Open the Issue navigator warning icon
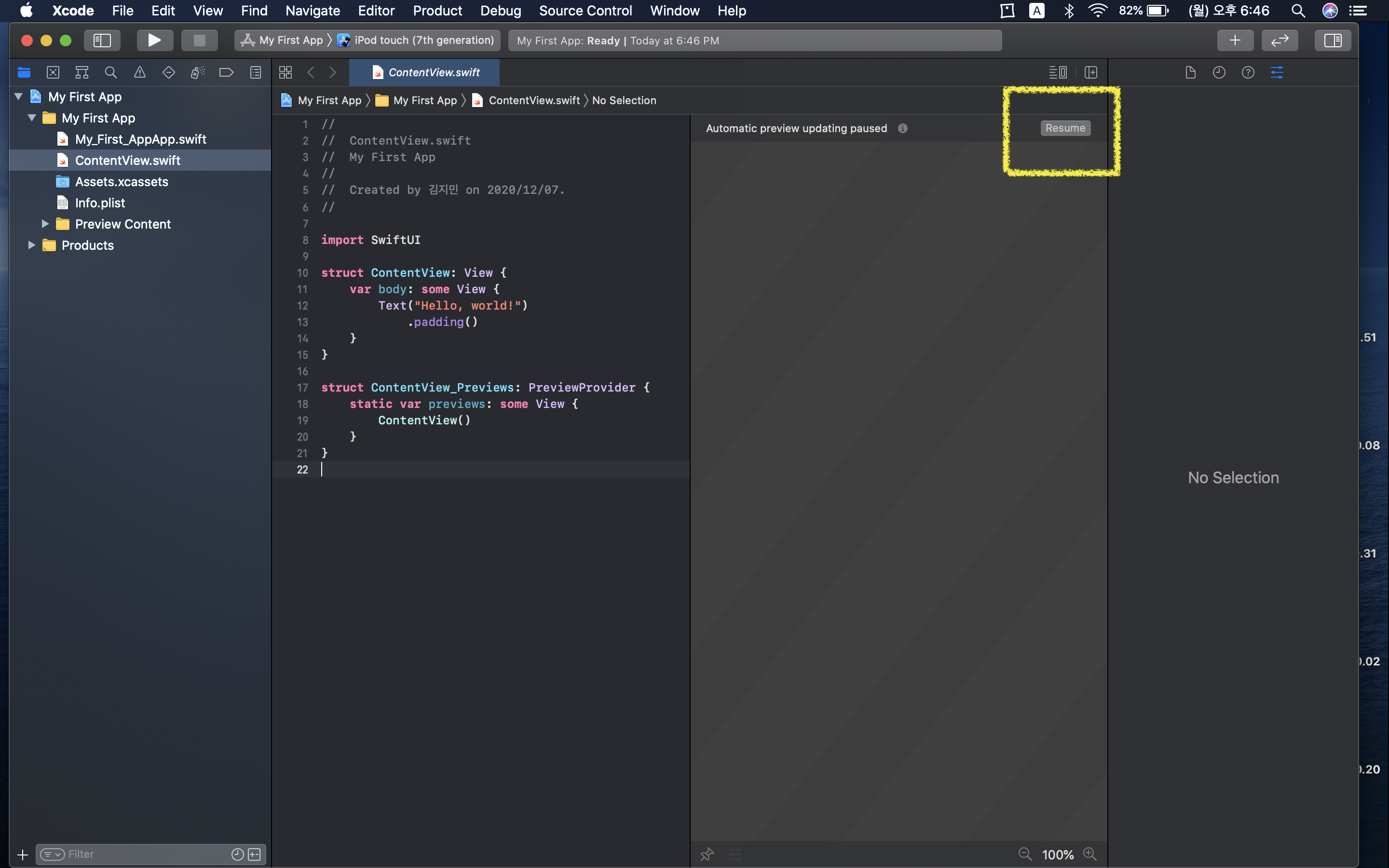Image resolution: width=1389 pixels, height=868 pixels. click(x=139, y=72)
